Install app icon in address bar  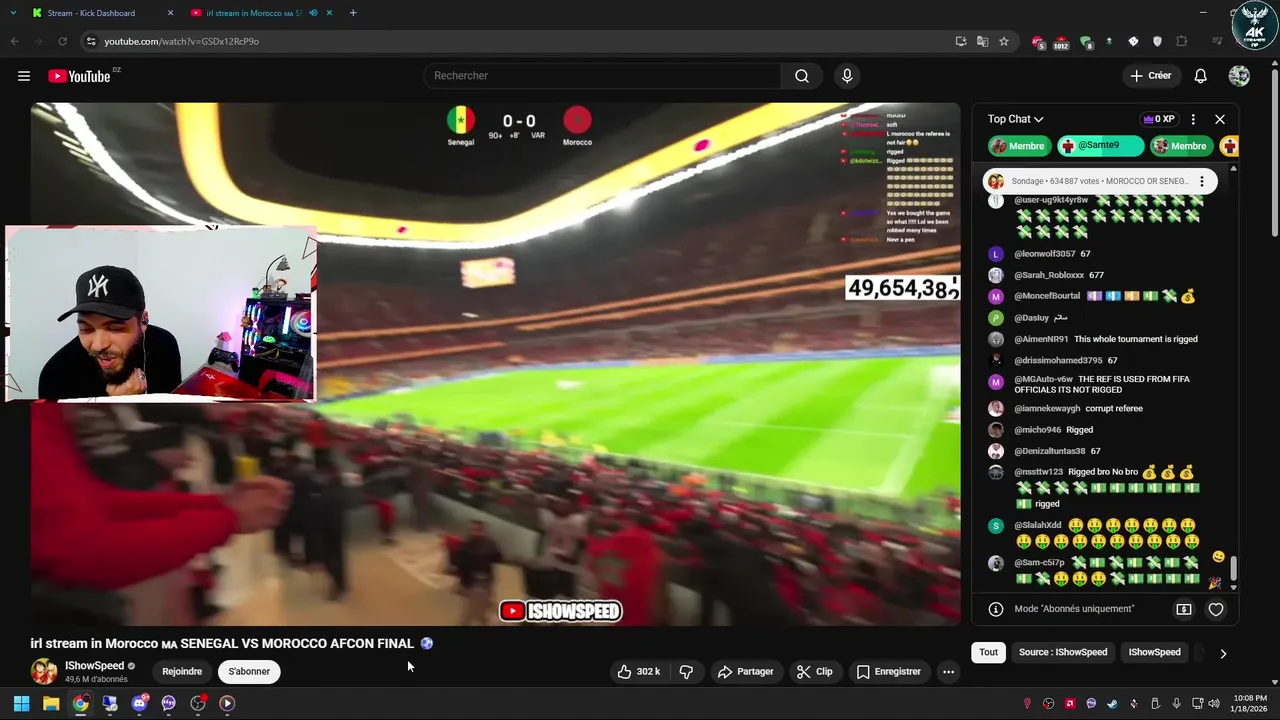[x=961, y=41]
